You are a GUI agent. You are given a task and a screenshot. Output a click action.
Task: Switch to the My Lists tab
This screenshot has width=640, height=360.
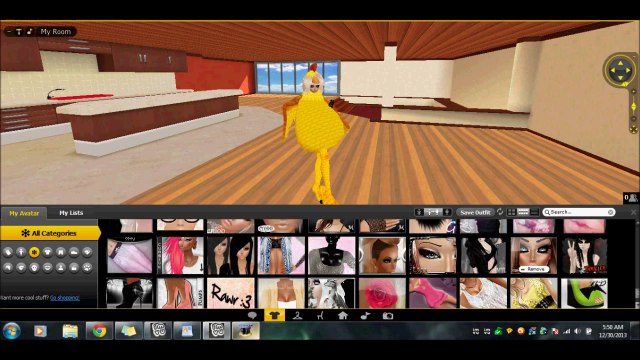(71, 213)
